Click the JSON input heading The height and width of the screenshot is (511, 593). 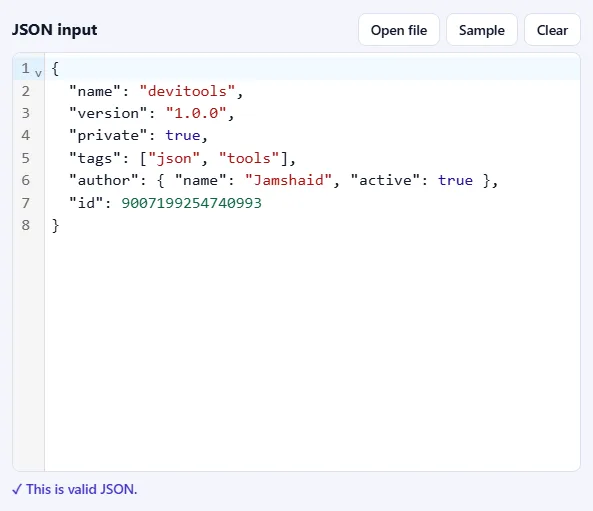(x=54, y=30)
